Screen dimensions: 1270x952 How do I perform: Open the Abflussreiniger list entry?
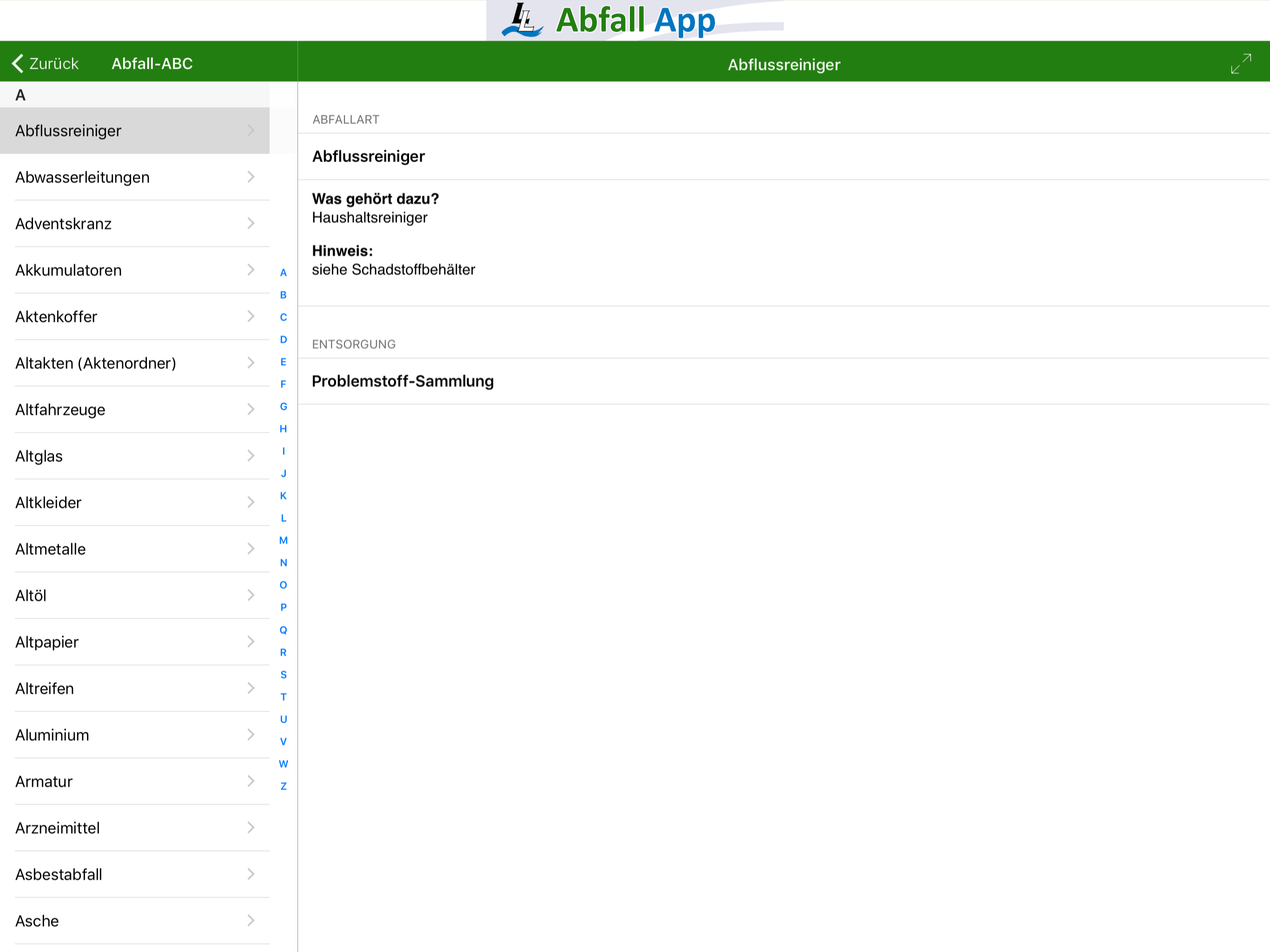[x=134, y=131]
